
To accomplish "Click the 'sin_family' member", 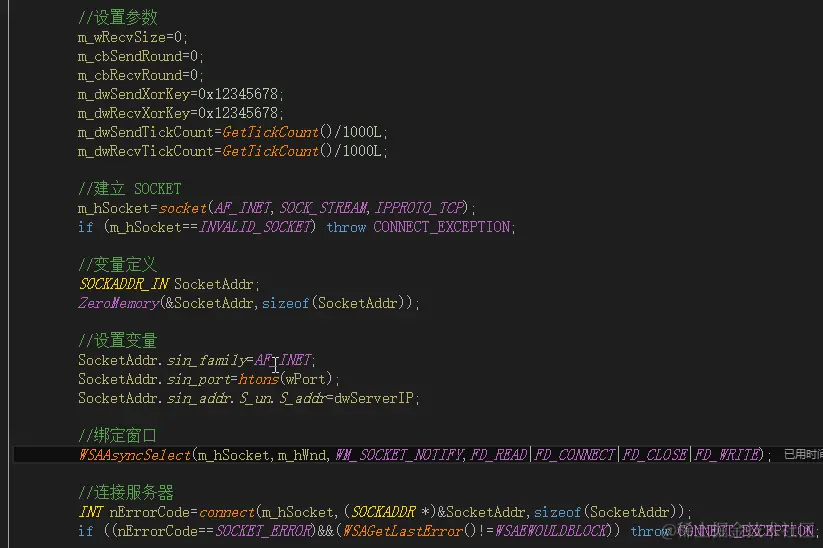I will [x=207, y=360].
